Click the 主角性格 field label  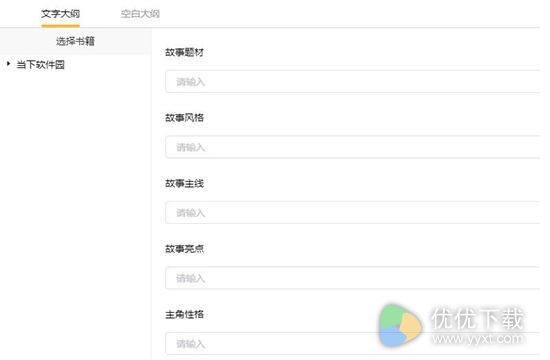pos(185,314)
